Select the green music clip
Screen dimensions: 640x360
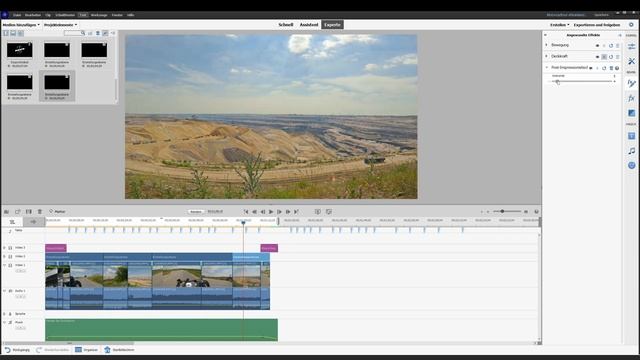tap(161, 330)
